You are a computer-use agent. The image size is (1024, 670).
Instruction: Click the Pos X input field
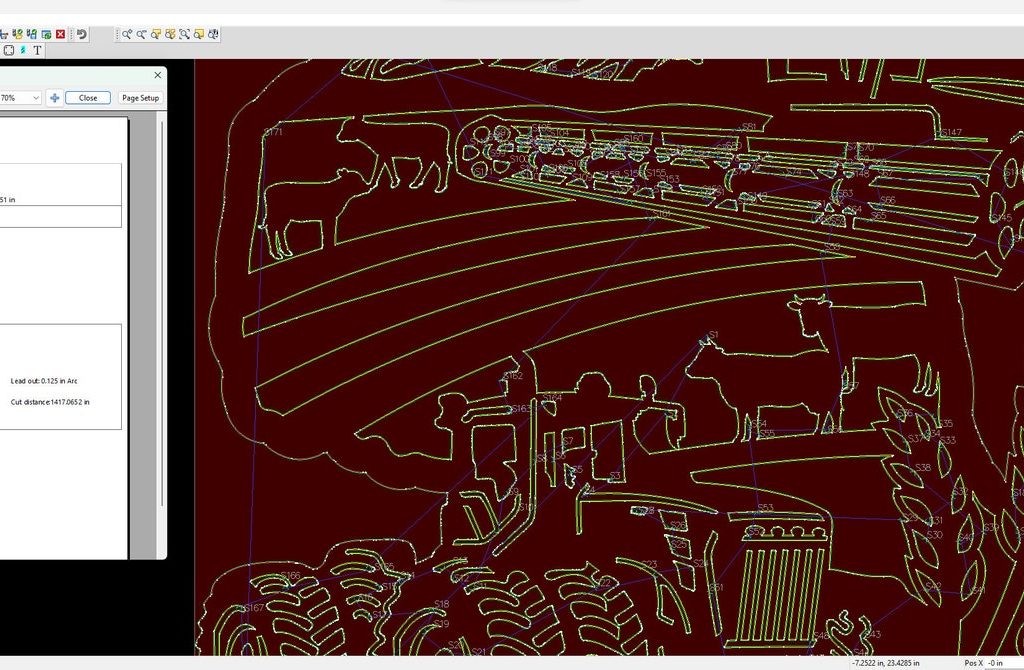(x=1002, y=663)
